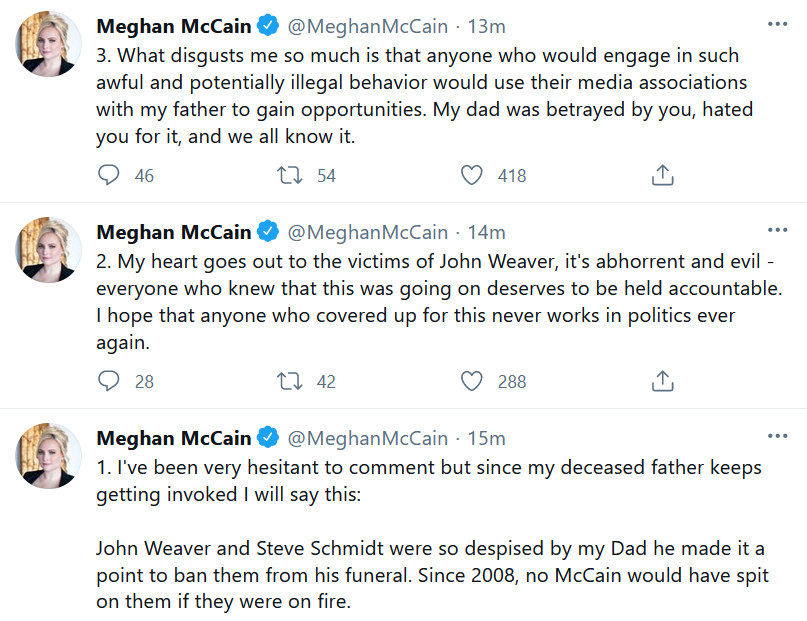Image resolution: width=807 pixels, height=621 pixels.
Task: Open the Meghan McCain name on the first tweet
Action: (x=174, y=26)
